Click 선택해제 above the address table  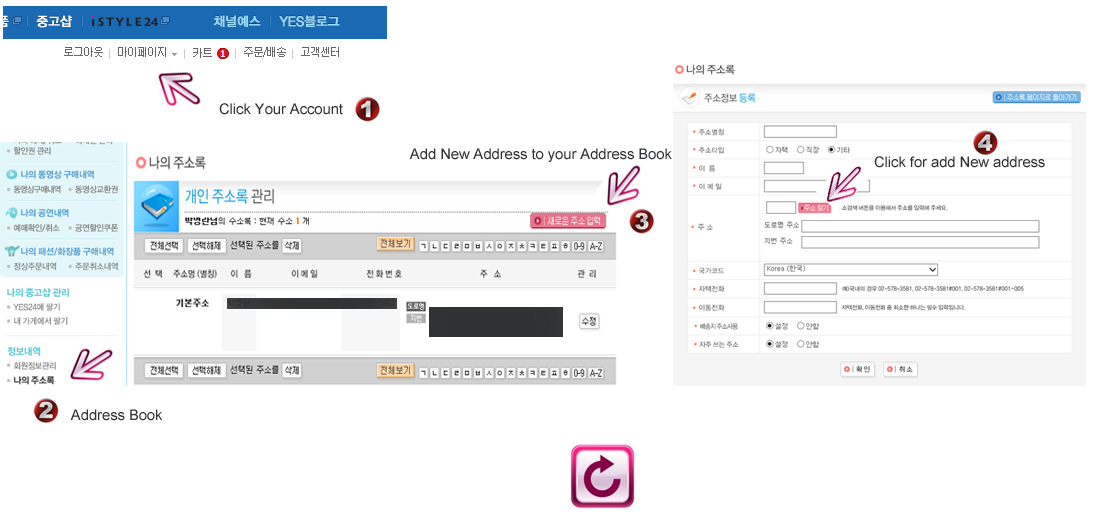coord(206,246)
